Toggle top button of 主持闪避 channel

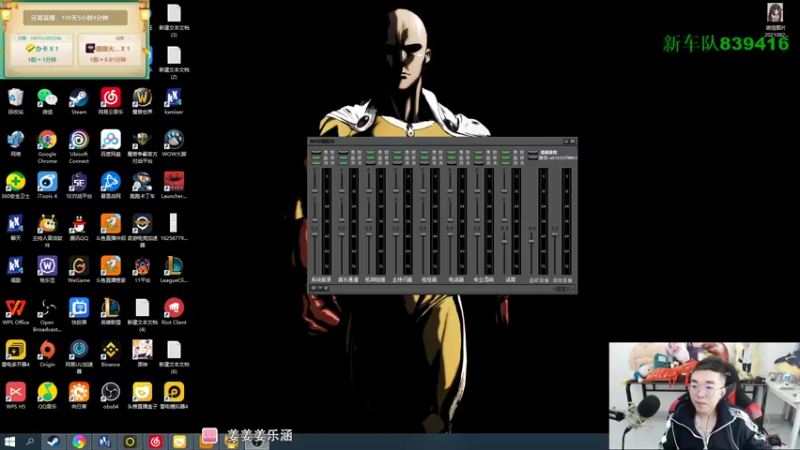(x=397, y=153)
